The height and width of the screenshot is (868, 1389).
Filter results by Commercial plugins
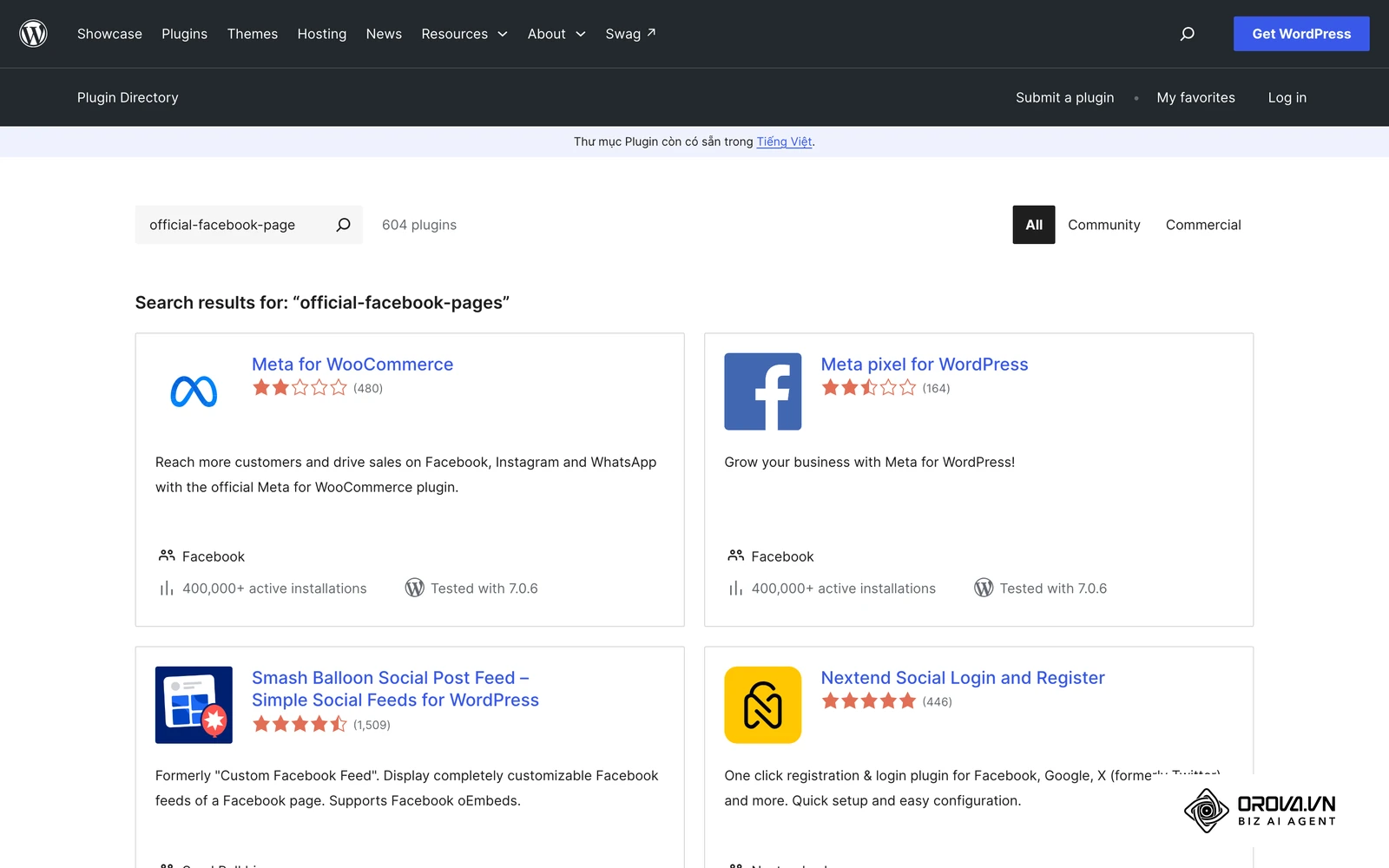click(x=1203, y=225)
